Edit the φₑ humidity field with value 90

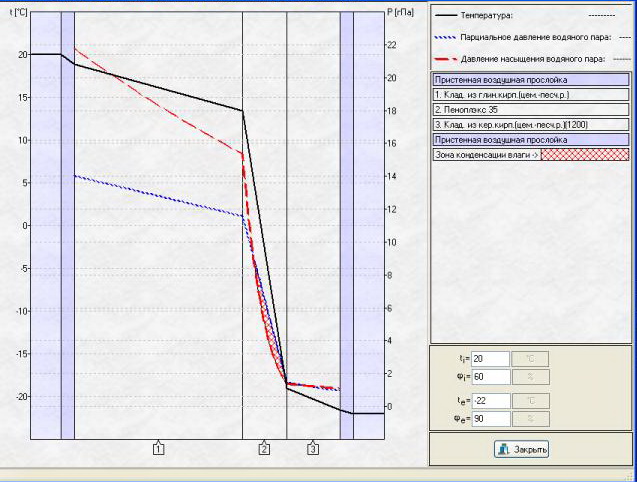click(x=490, y=419)
